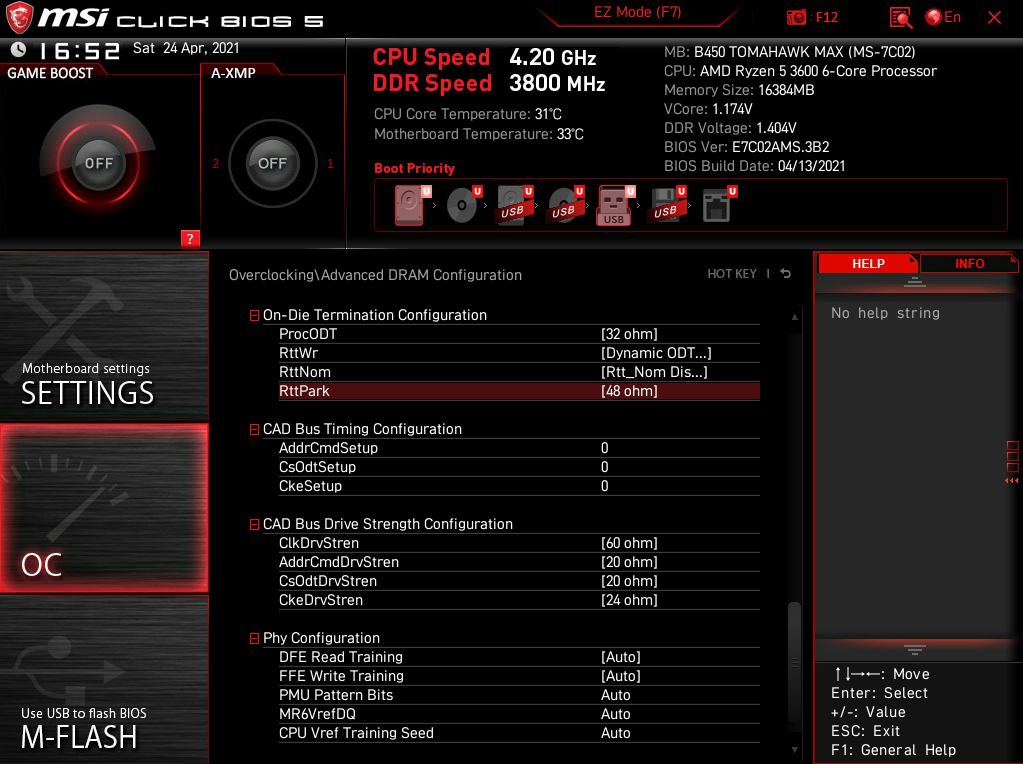Viewport: 1023px width, 764px height.
Task: Collapse On-Die Termination Configuration section
Action: (x=254, y=316)
